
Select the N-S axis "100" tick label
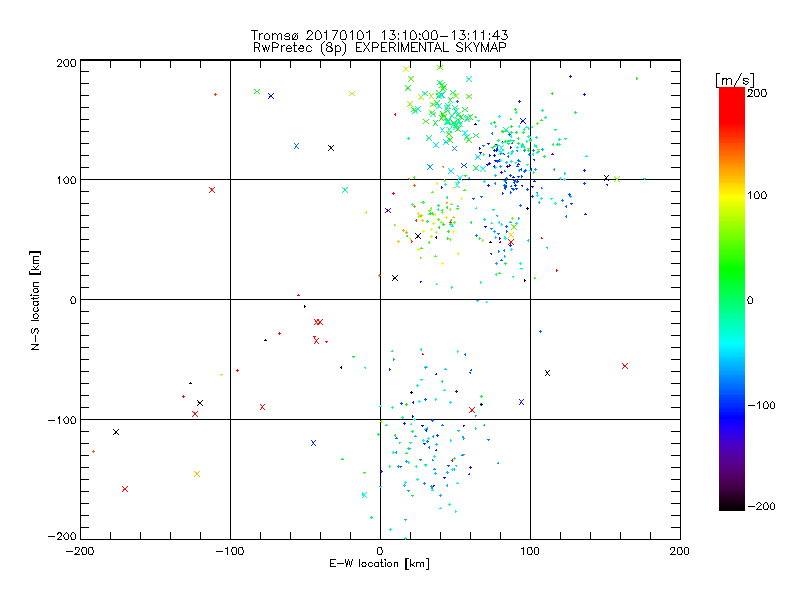click(x=66, y=180)
